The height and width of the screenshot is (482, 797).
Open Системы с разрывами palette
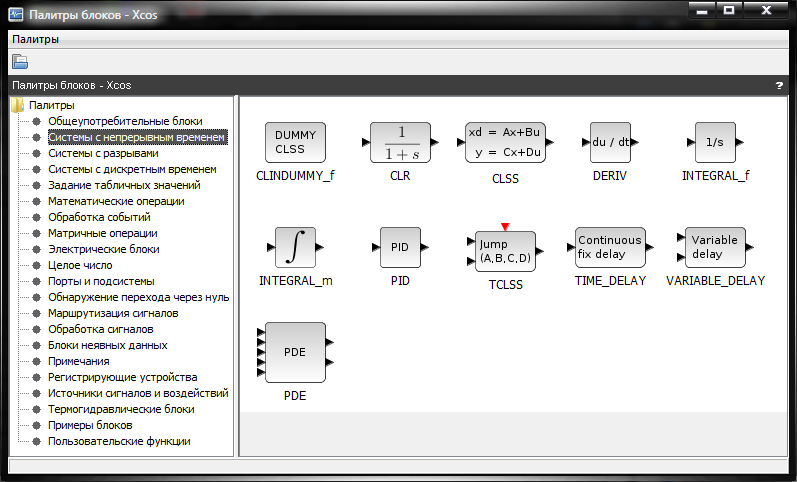pyautogui.click(x=103, y=153)
